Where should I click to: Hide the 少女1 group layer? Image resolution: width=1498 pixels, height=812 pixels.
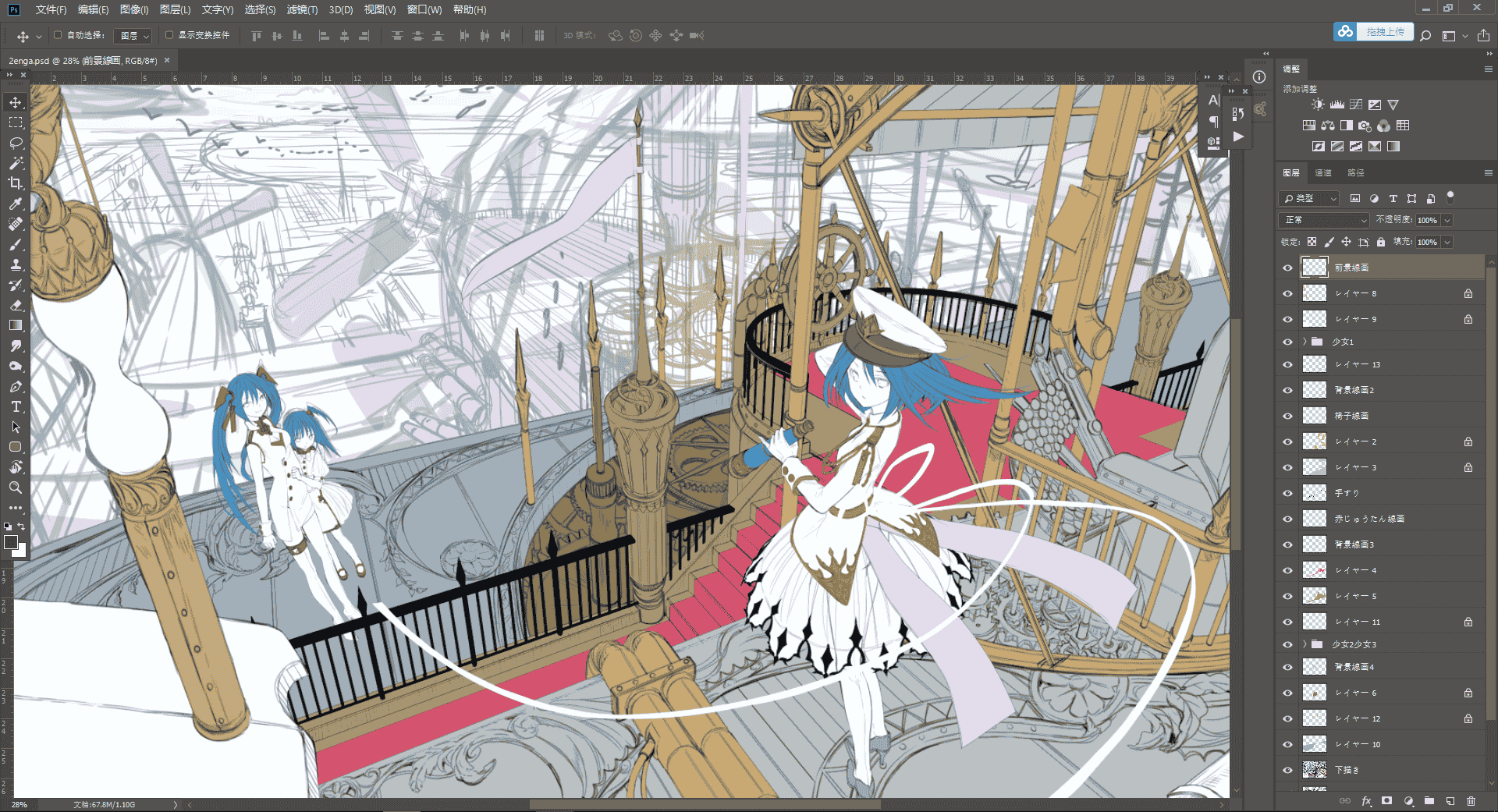point(1287,342)
